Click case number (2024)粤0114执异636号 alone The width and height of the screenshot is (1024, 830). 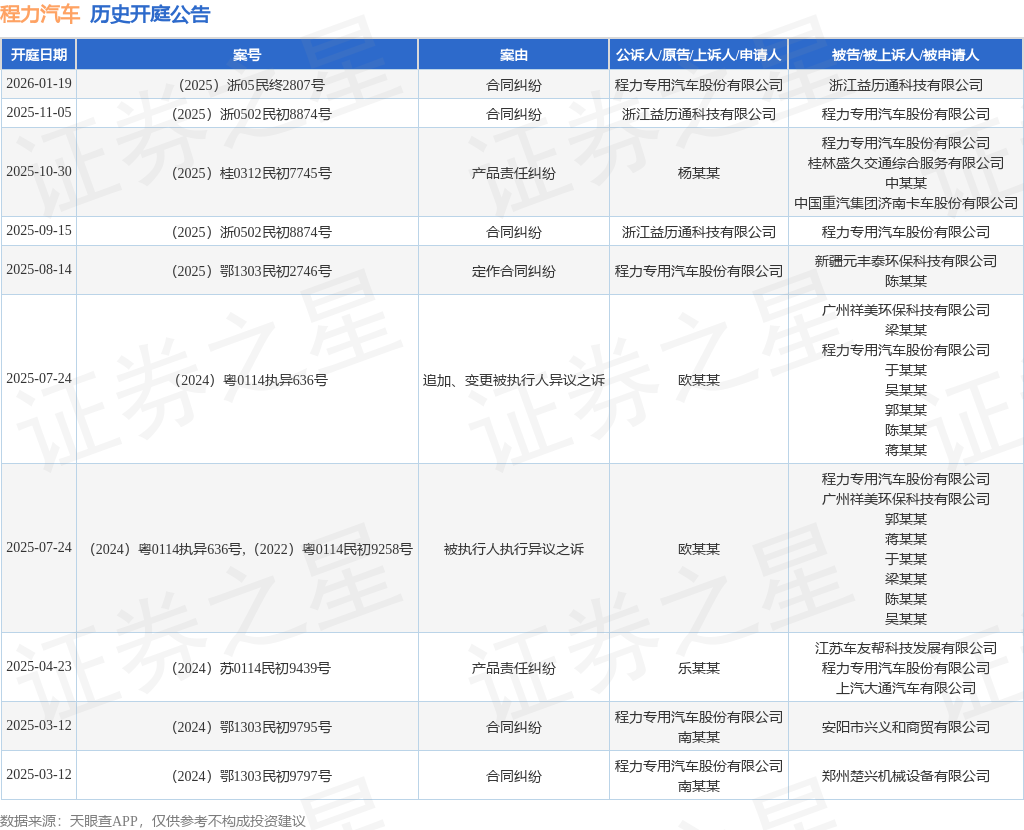pos(251,380)
